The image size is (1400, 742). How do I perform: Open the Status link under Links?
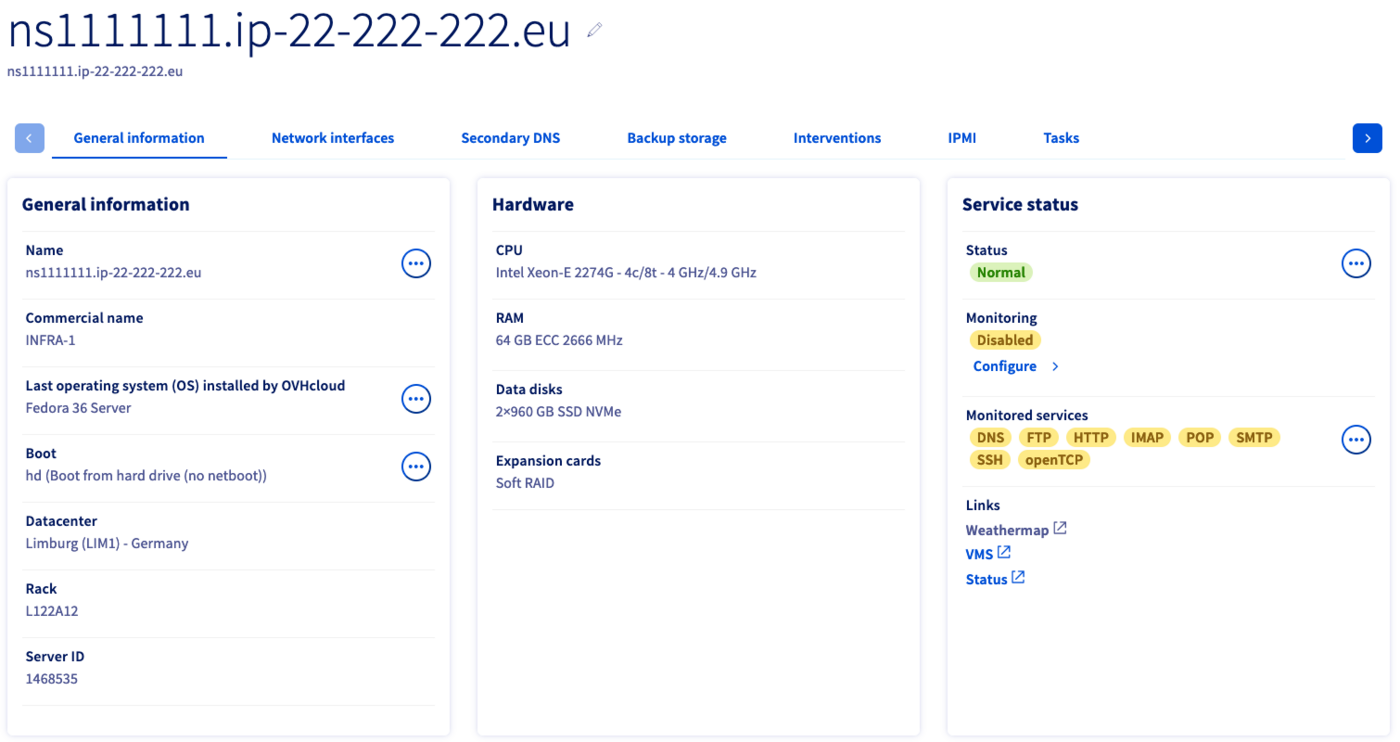pyautogui.click(x=988, y=578)
